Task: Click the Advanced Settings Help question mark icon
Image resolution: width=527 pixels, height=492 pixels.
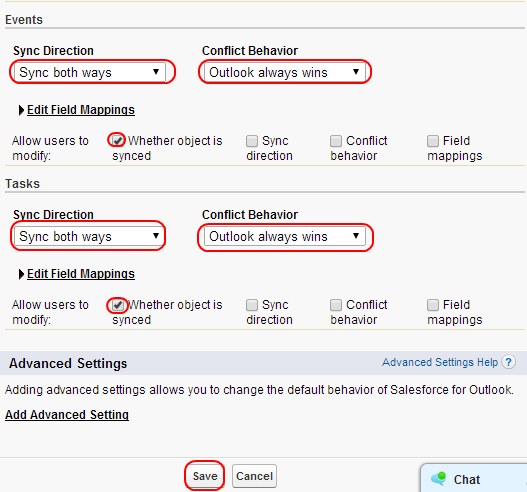Action: (508, 362)
